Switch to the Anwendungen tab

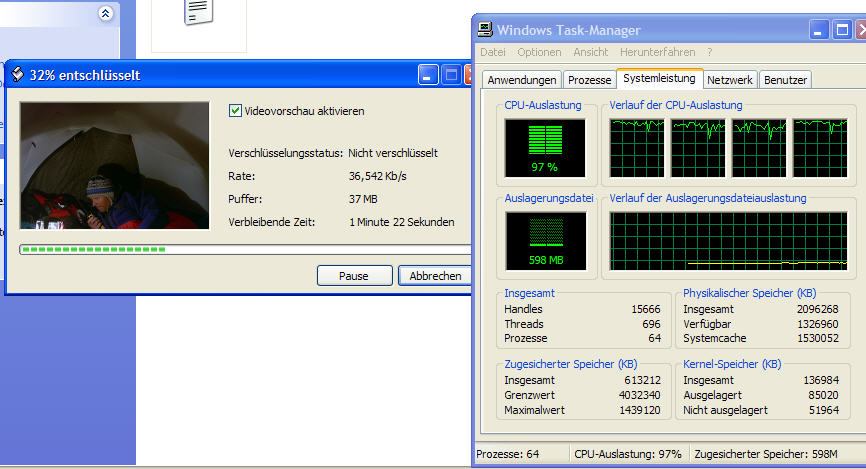[522, 80]
